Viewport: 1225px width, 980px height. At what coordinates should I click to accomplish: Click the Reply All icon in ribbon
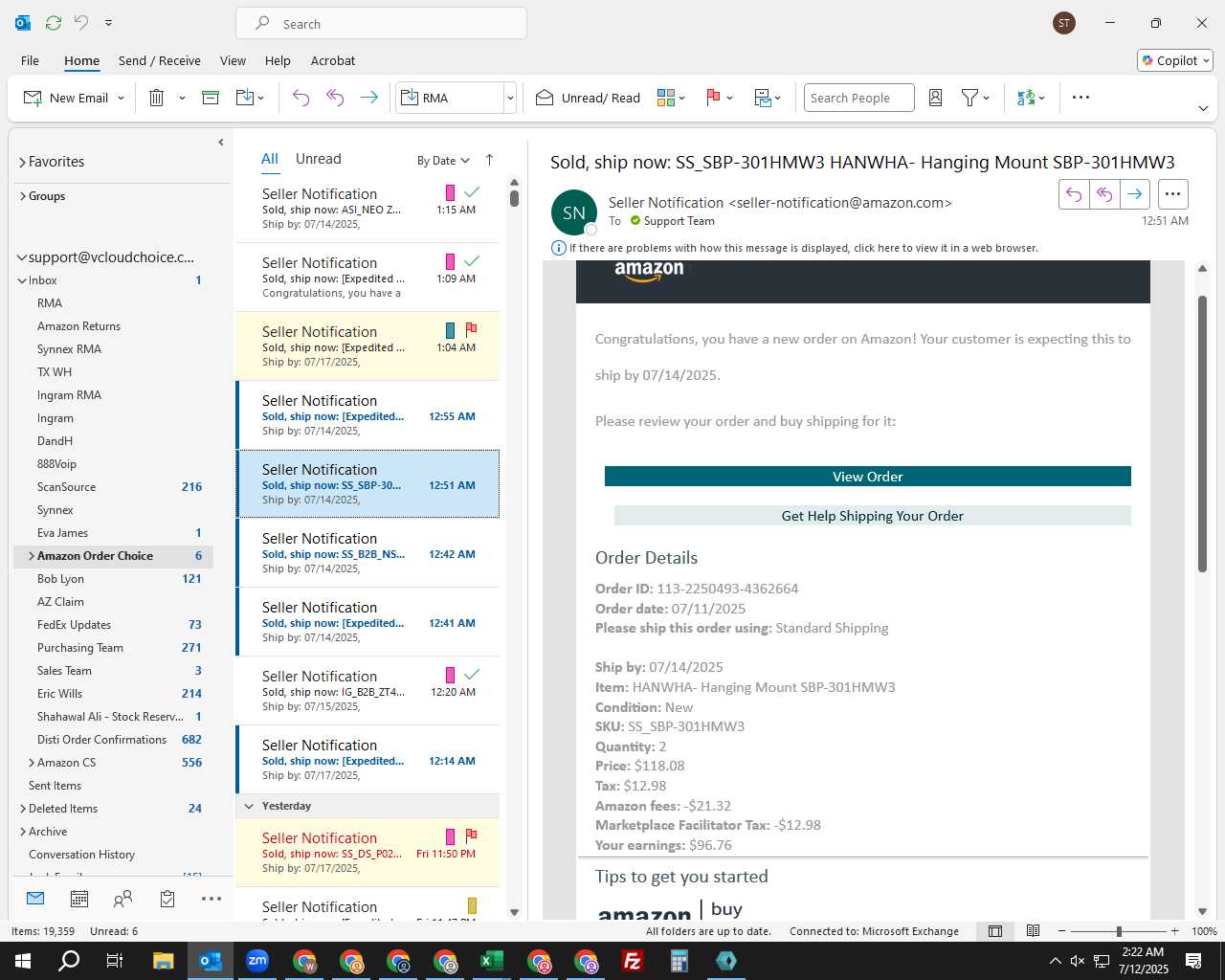(335, 98)
